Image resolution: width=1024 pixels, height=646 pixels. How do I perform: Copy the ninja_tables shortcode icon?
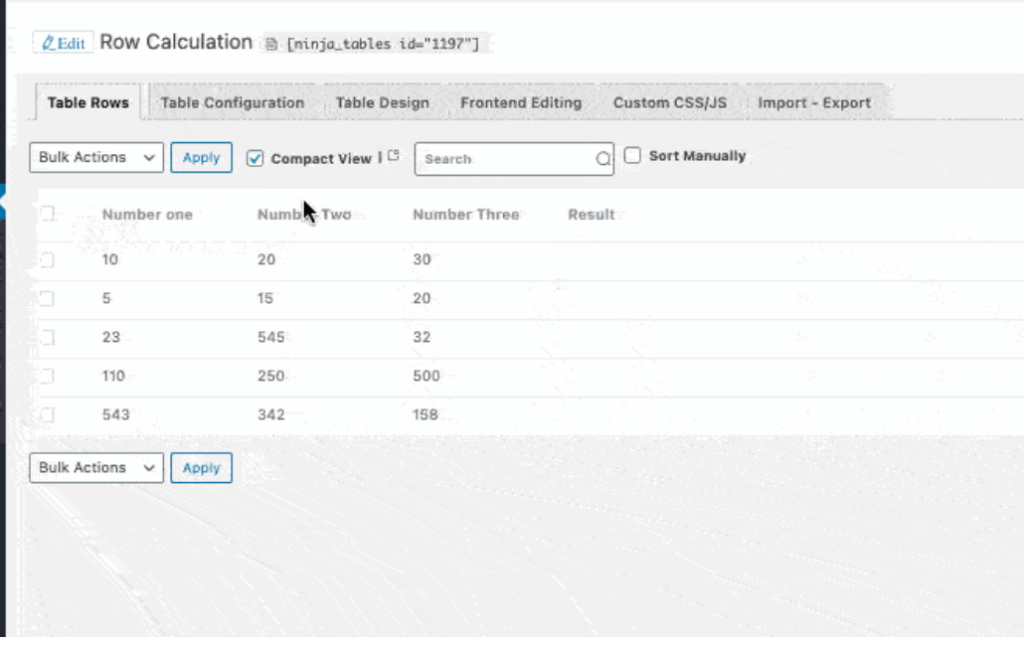tap(272, 44)
